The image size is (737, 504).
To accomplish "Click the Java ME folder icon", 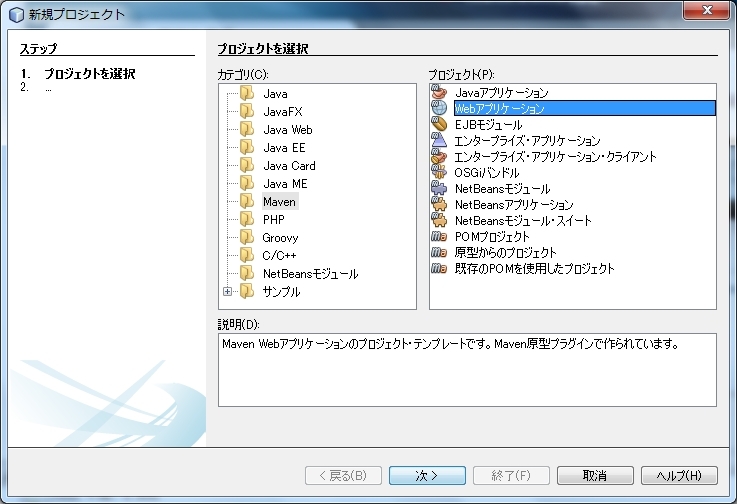I will [x=247, y=183].
